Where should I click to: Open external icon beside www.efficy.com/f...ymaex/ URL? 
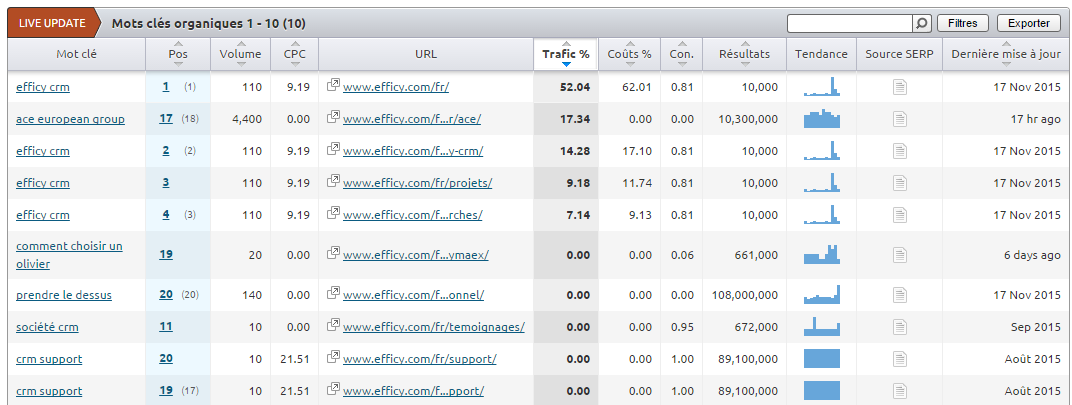click(334, 253)
